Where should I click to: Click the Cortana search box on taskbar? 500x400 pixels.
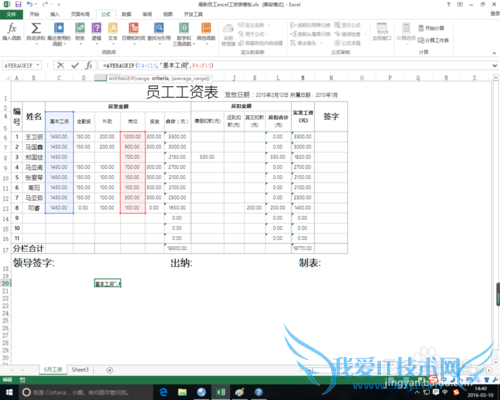tap(86, 392)
